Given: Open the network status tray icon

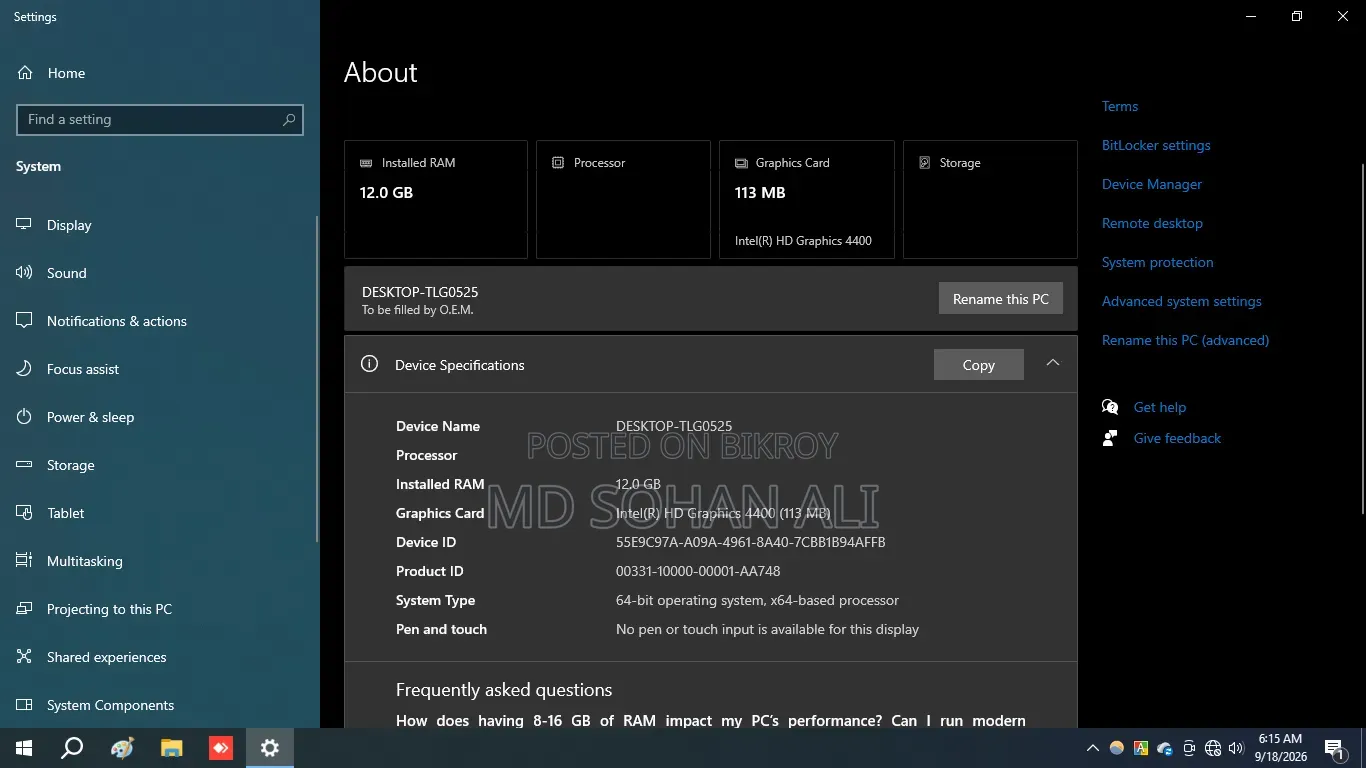Looking at the screenshot, I should [x=1213, y=748].
